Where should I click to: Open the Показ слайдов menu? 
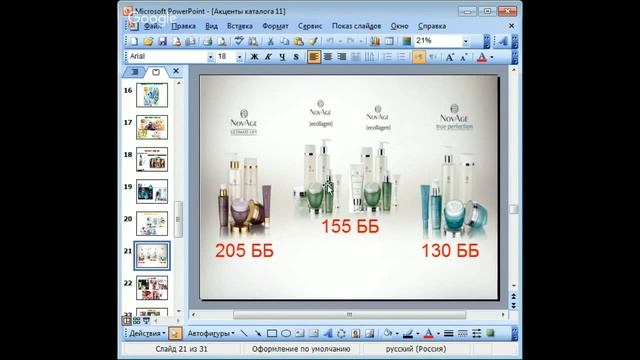click(x=356, y=26)
